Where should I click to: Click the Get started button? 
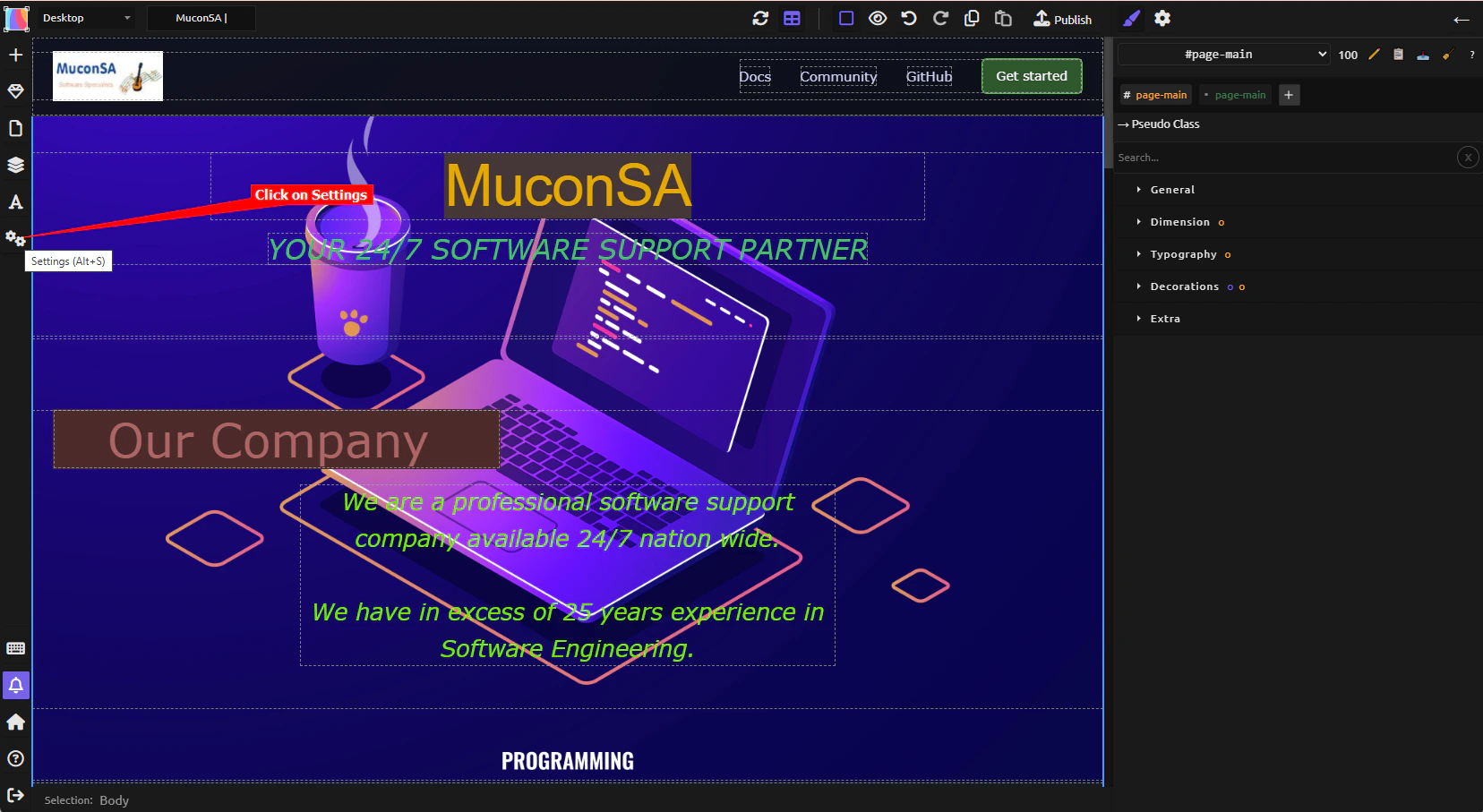click(x=1032, y=76)
